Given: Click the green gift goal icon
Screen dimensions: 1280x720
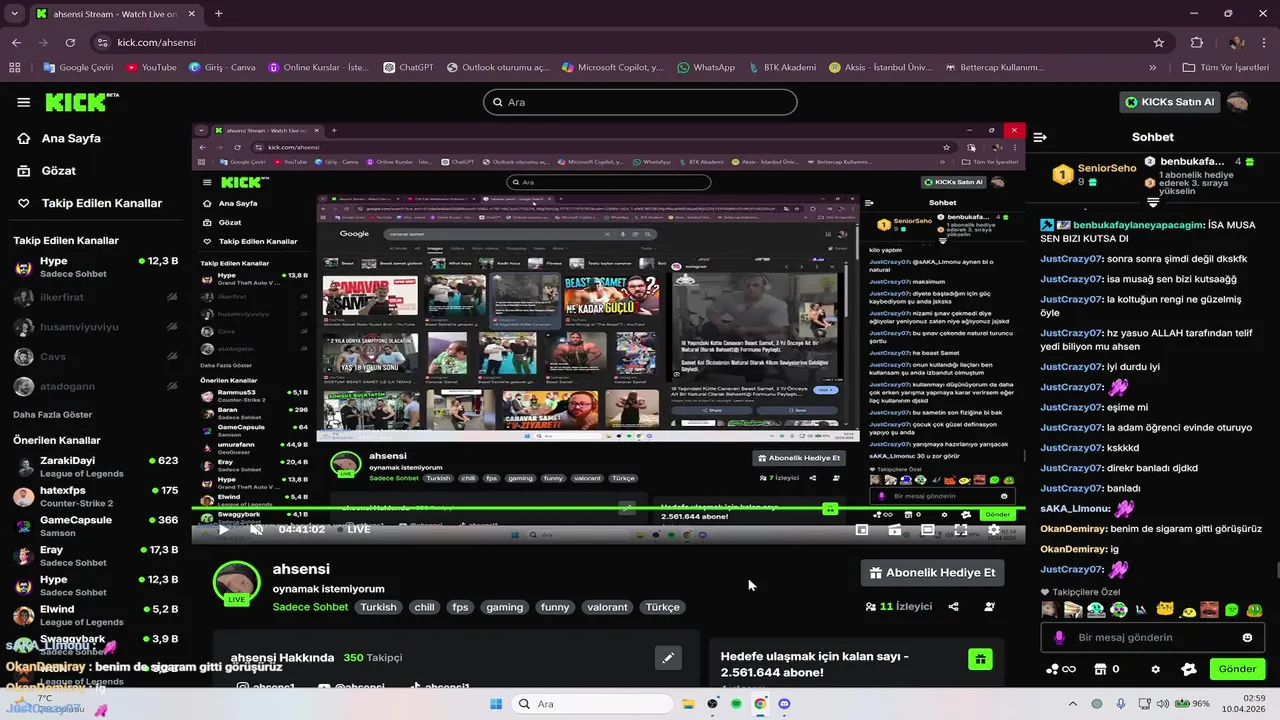Looking at the screenshot, I should pyautogui.click(x=981, y=659).
